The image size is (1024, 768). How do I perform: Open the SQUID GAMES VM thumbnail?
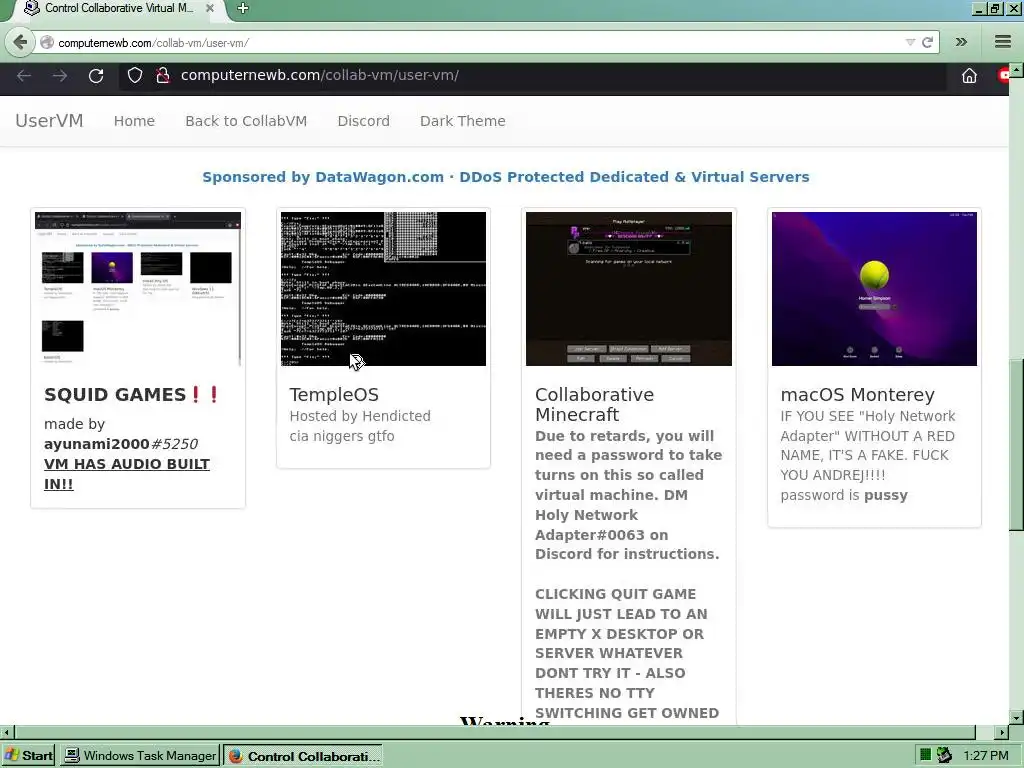[138, 289]
